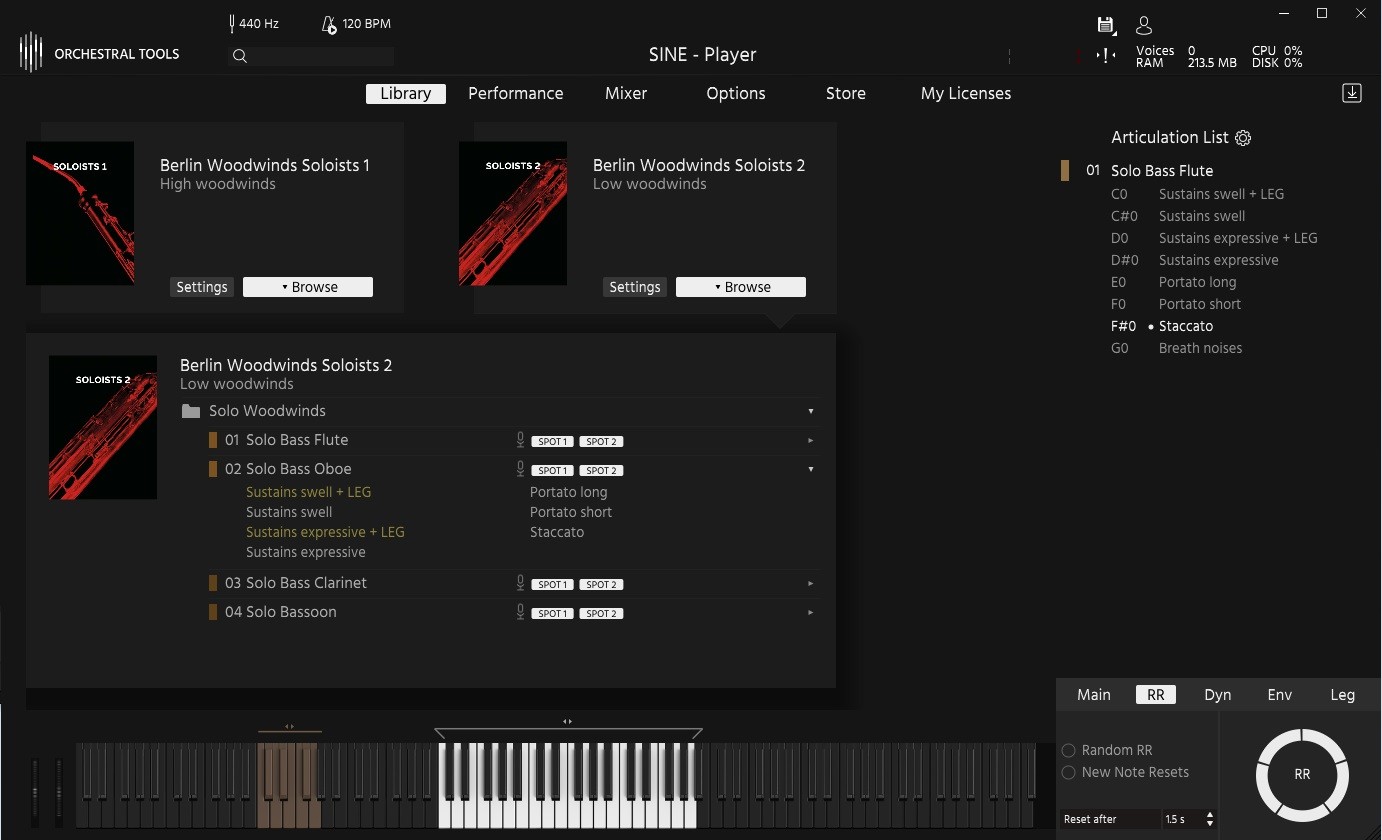Open the Dyn tab
The height and width of the screenshot is (840, 1382).
pos(1217,695)
